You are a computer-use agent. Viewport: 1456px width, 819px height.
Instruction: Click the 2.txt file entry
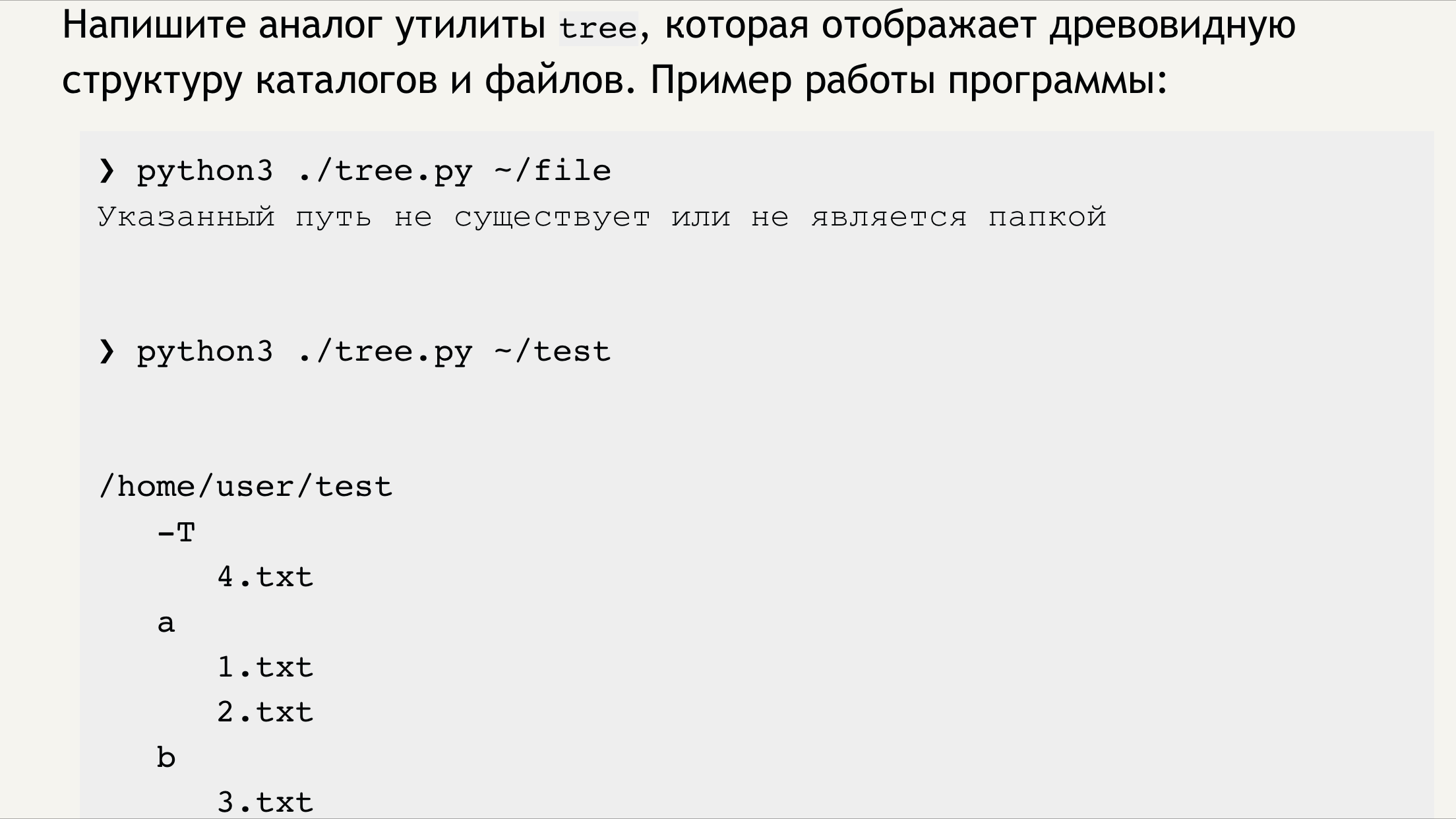coord(265,712)
